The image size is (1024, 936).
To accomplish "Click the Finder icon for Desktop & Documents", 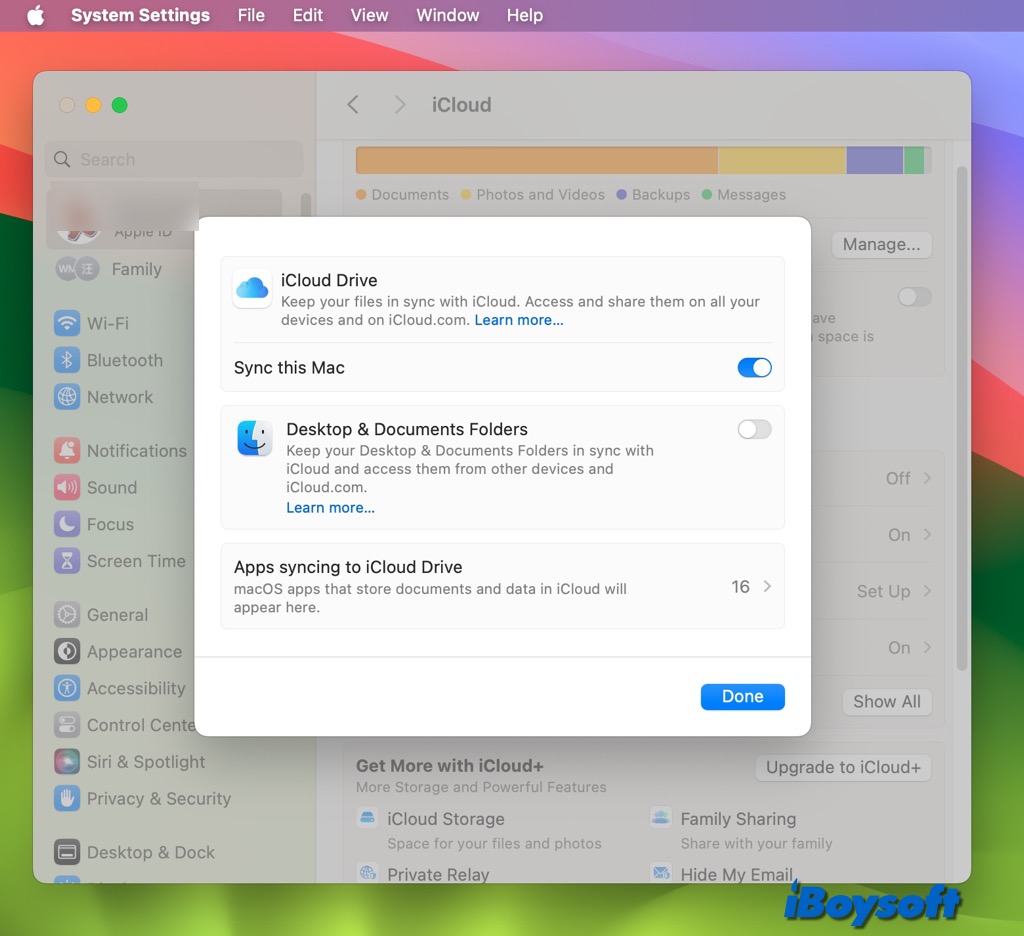I will (x=255, y=438).
